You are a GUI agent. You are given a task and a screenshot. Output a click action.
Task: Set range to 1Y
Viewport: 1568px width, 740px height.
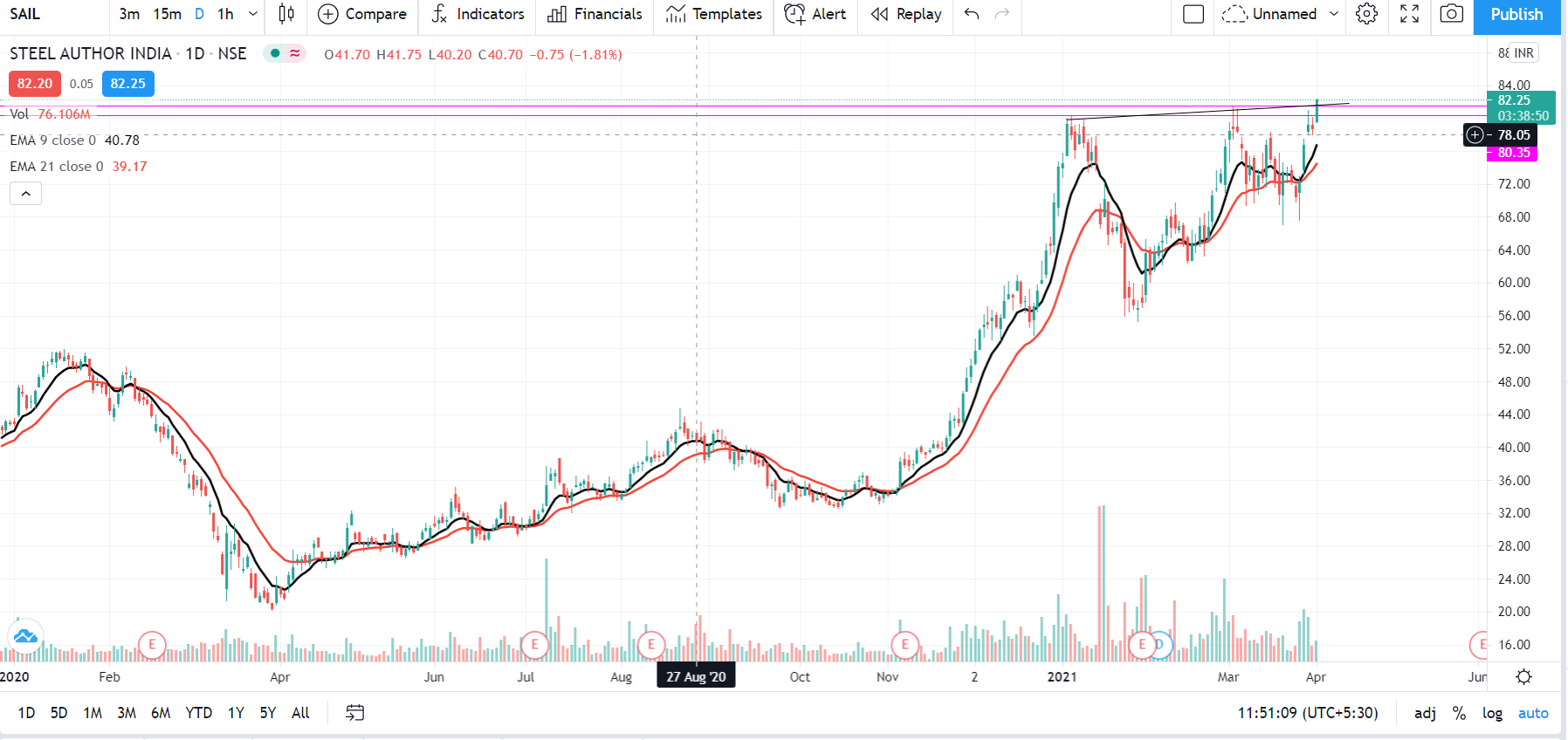point(236,713)
